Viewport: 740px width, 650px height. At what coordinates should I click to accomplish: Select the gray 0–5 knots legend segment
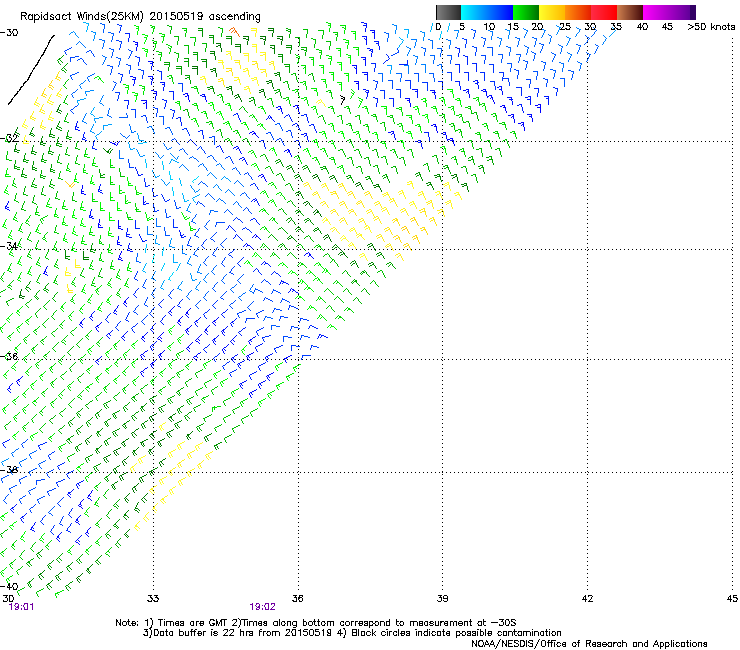pos(448,12)
